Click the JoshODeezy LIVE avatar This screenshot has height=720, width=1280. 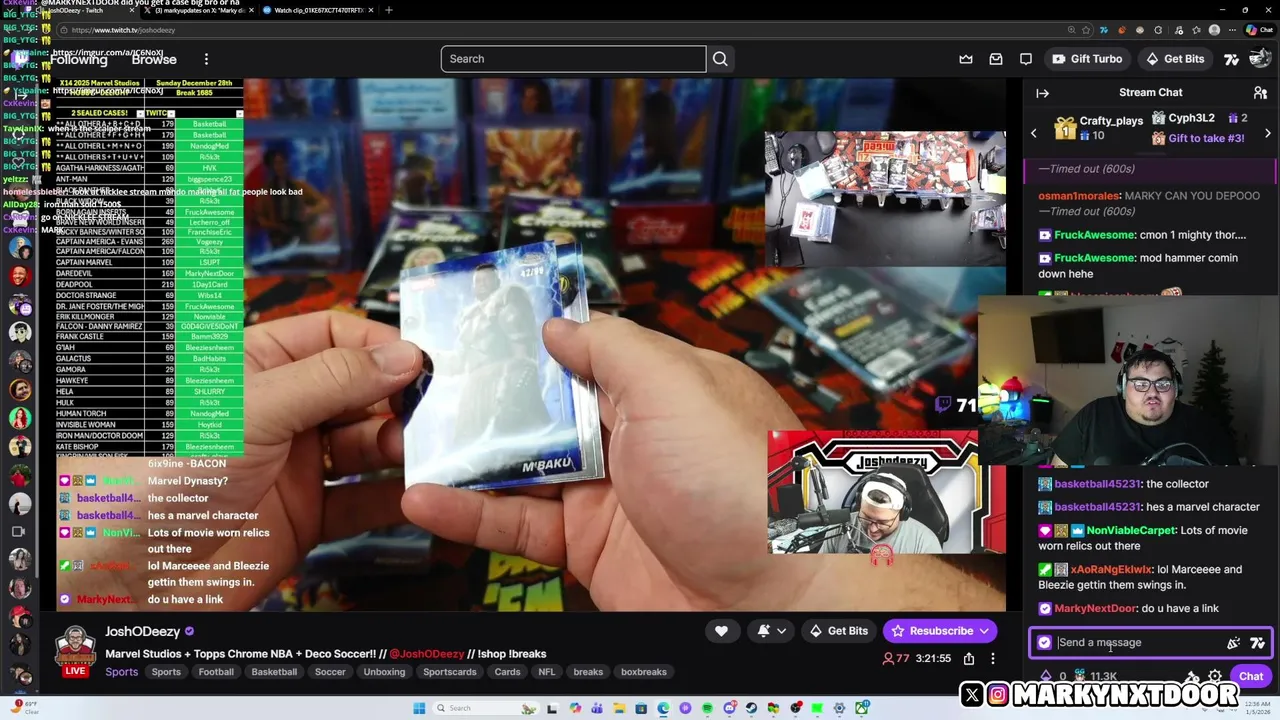coord(75,651)
